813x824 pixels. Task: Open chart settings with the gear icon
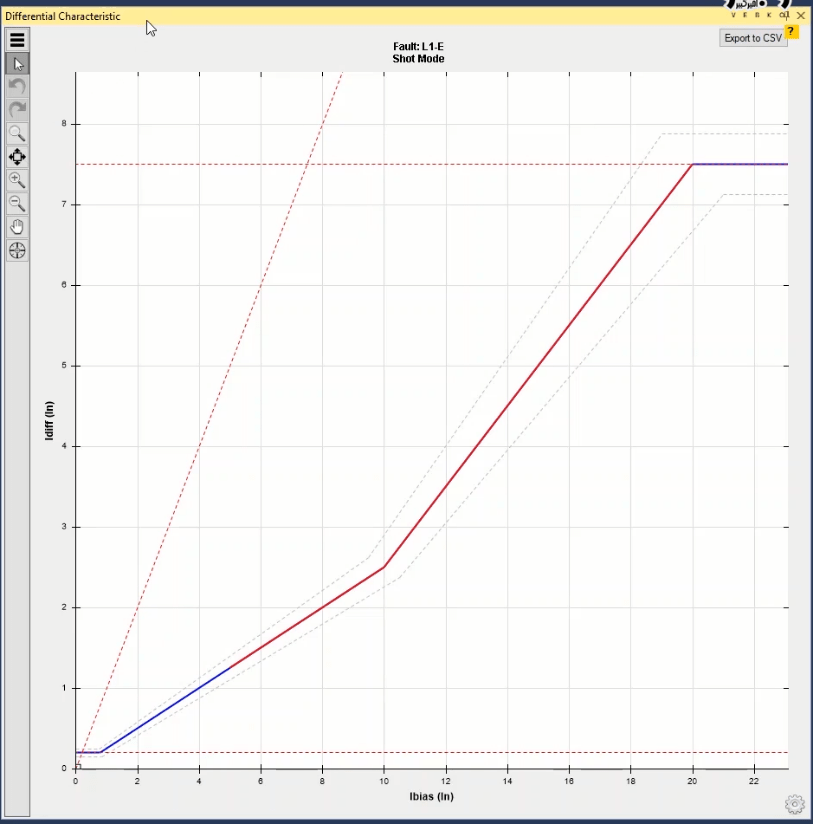pyautogui.click(x=795, y=803)
